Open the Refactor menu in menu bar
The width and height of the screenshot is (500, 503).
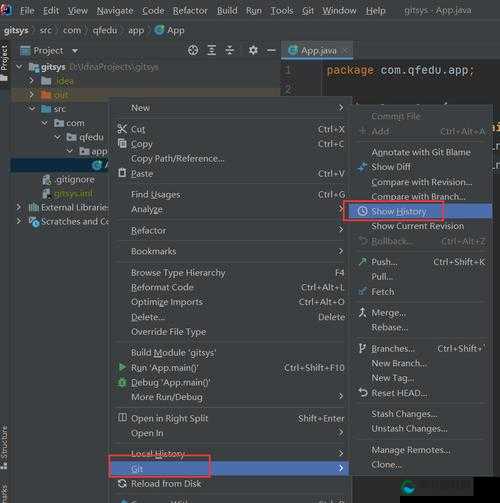click(190, 11)
